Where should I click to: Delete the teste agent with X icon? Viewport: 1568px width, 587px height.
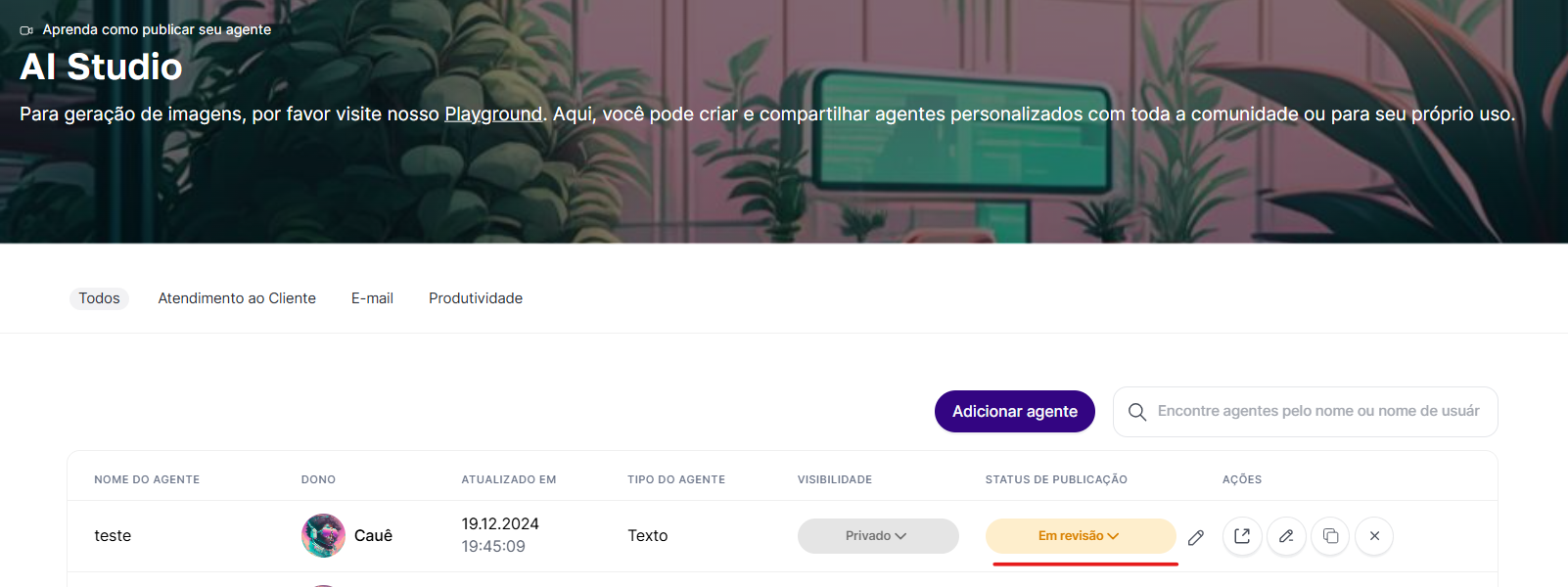coord(1374,536)
